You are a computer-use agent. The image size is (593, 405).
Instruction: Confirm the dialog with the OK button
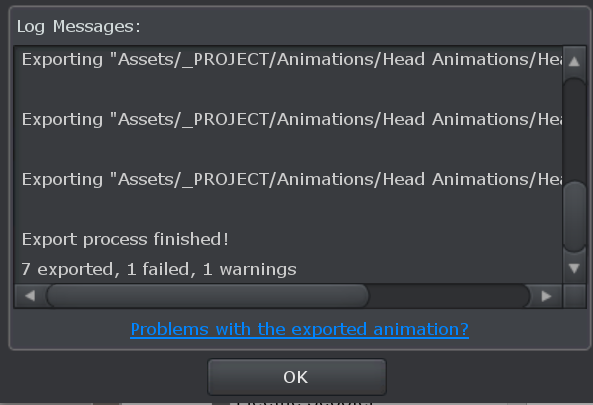pos(297,377)
